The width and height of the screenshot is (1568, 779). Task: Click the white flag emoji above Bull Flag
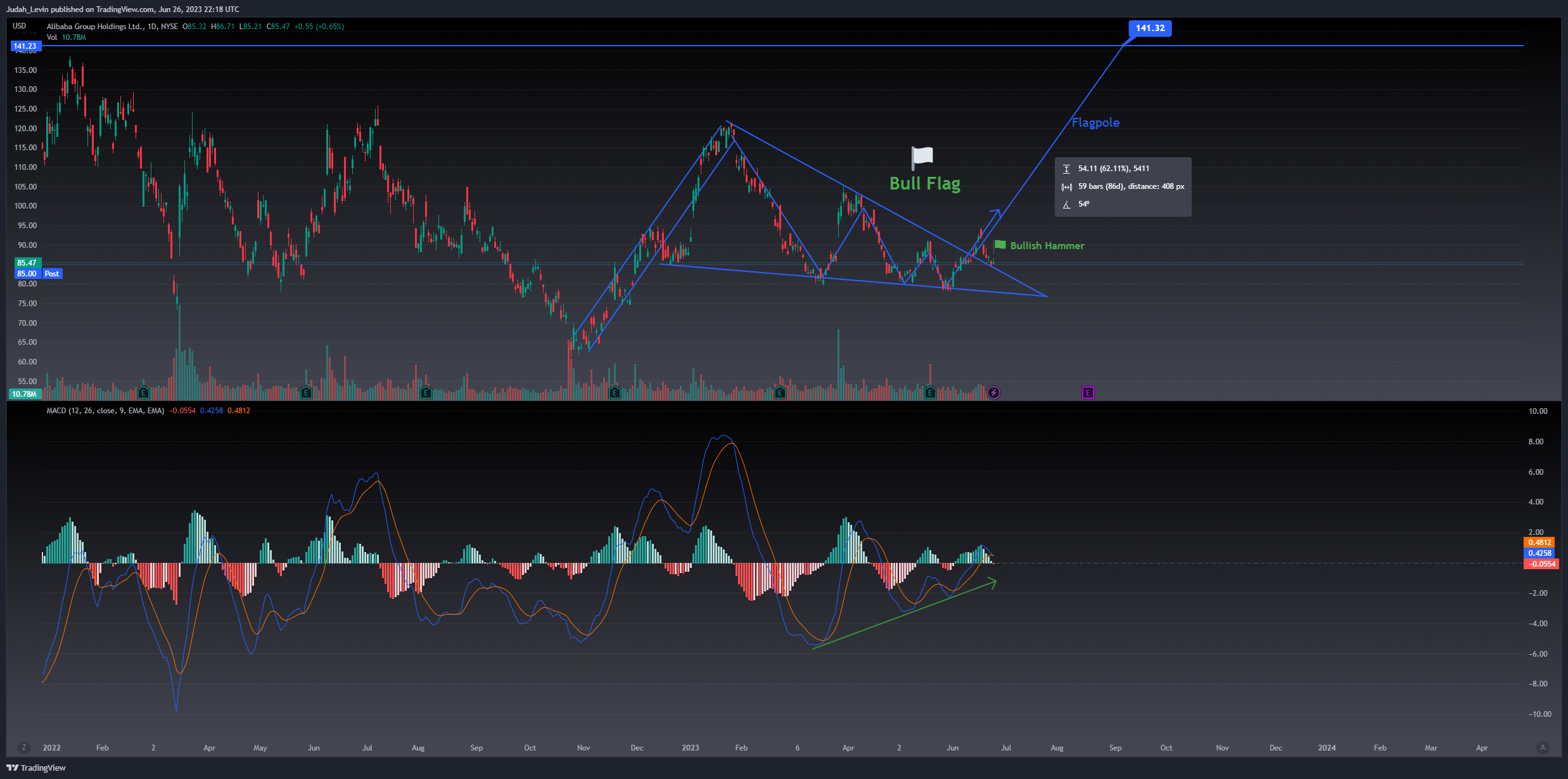tap(922, 158)
